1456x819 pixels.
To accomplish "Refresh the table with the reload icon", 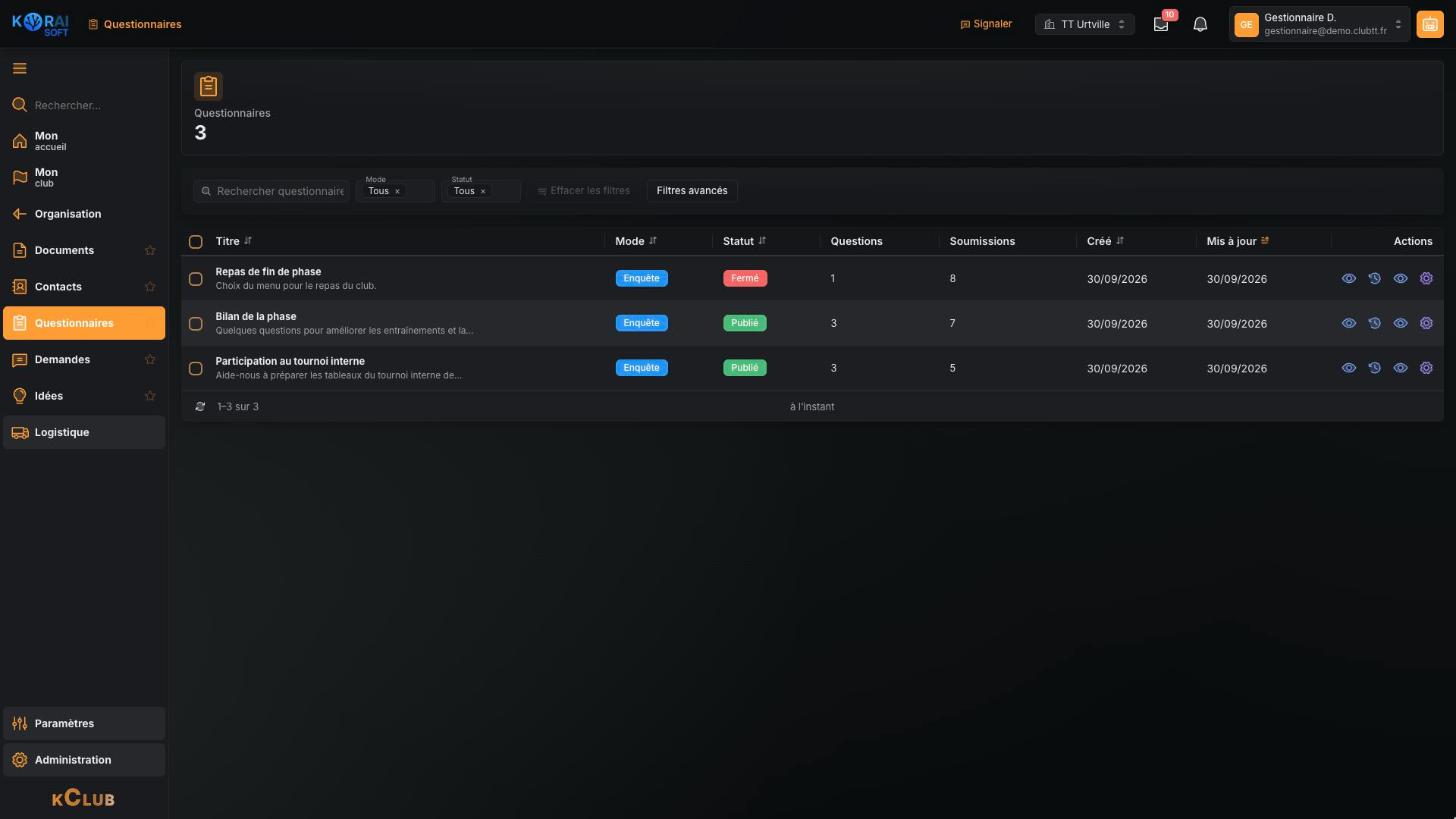I will tap(200, 407).
